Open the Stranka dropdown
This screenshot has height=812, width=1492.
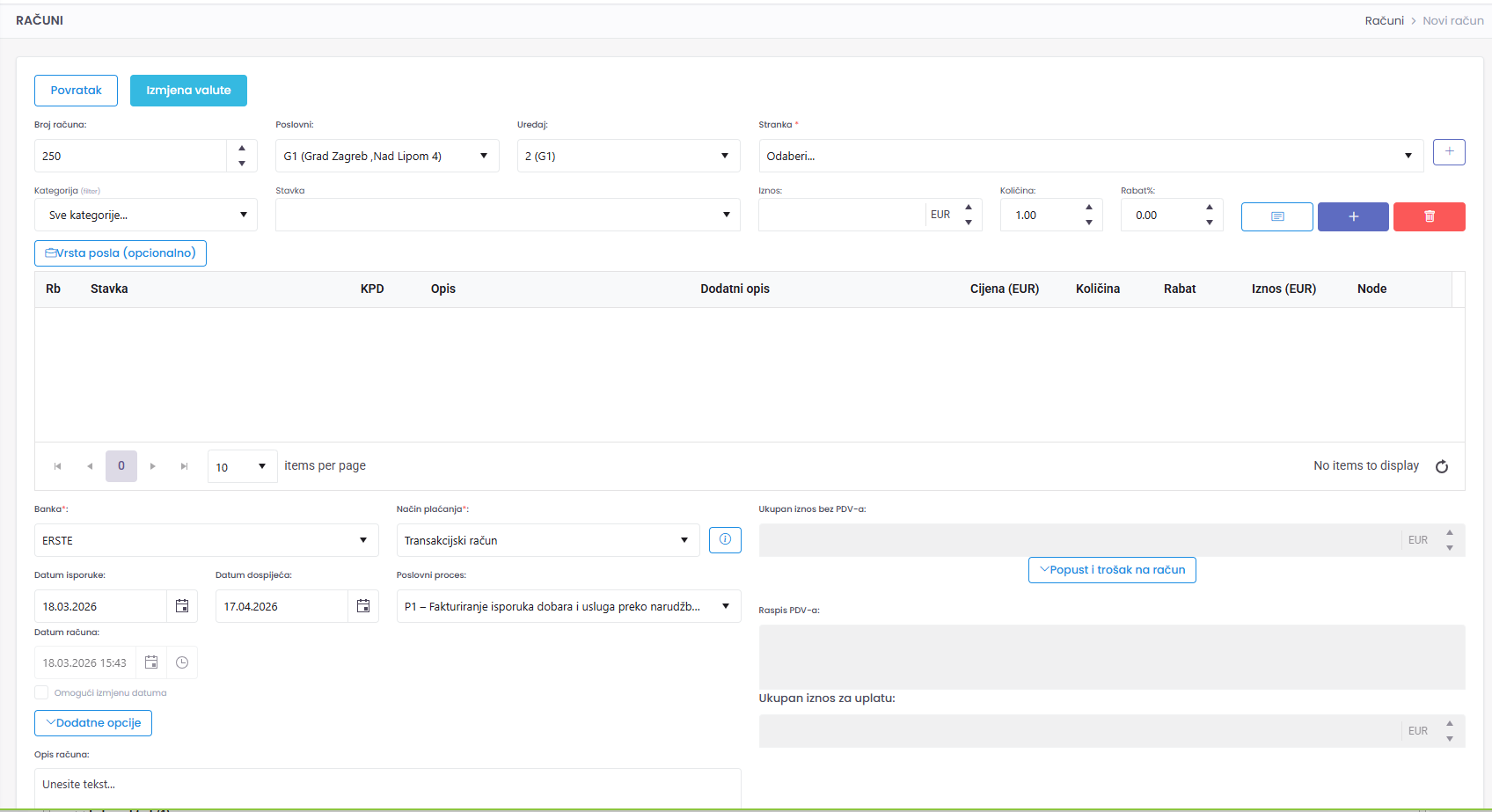[1090, 156]
